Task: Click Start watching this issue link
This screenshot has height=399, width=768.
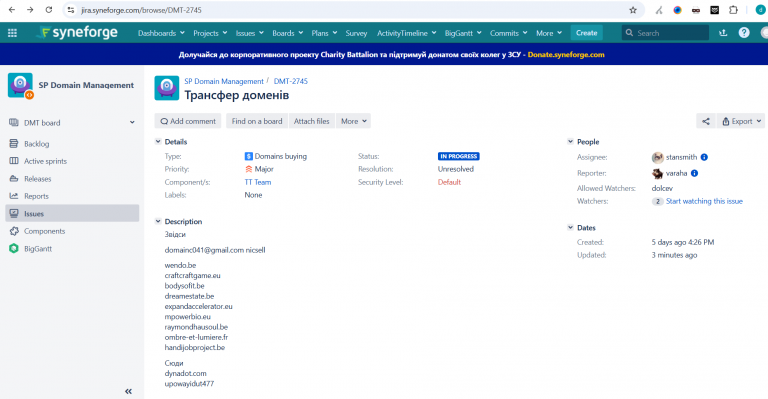Action: [x=704, y=201]
